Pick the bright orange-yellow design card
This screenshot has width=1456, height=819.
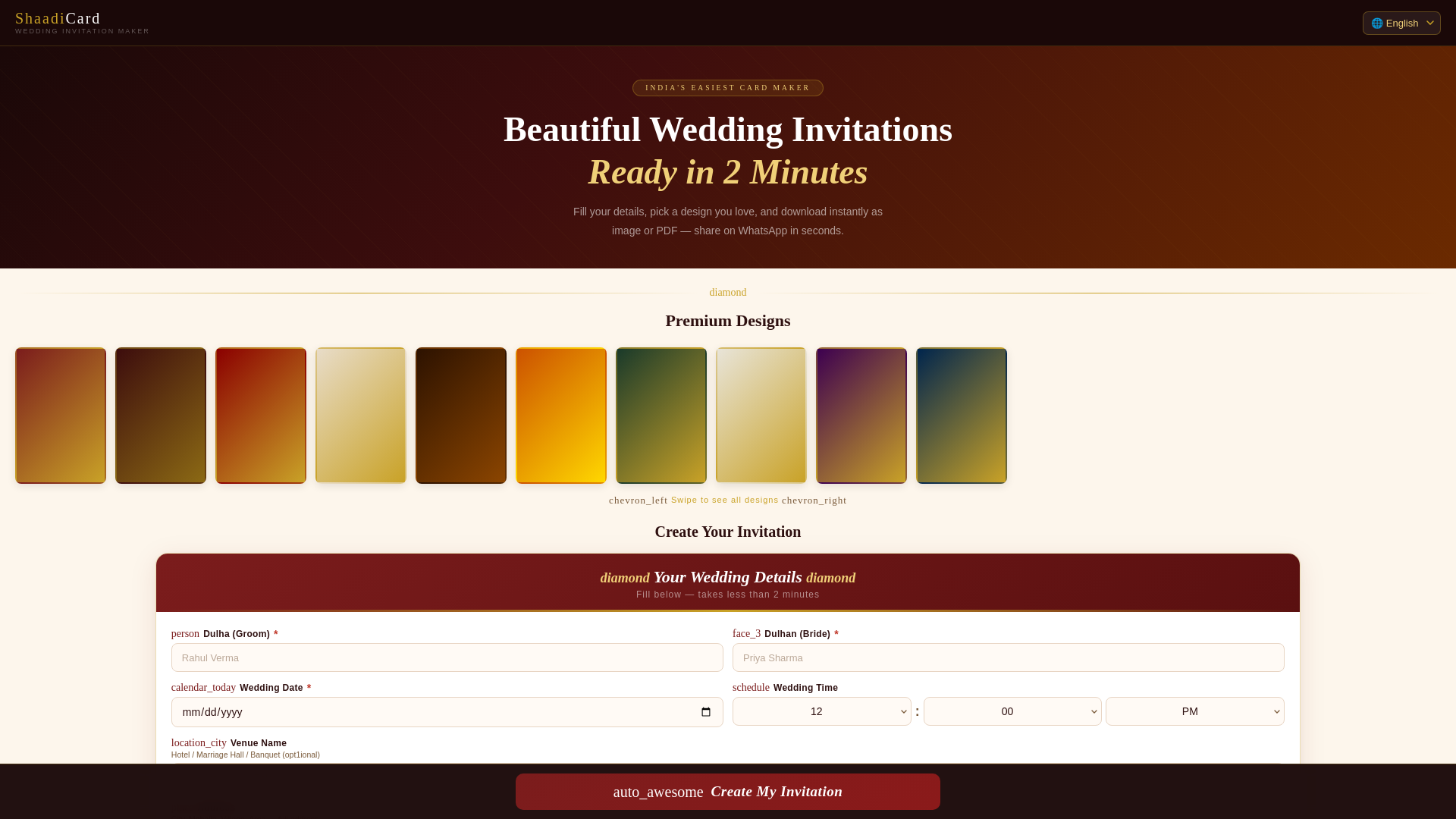coord(561,416)
